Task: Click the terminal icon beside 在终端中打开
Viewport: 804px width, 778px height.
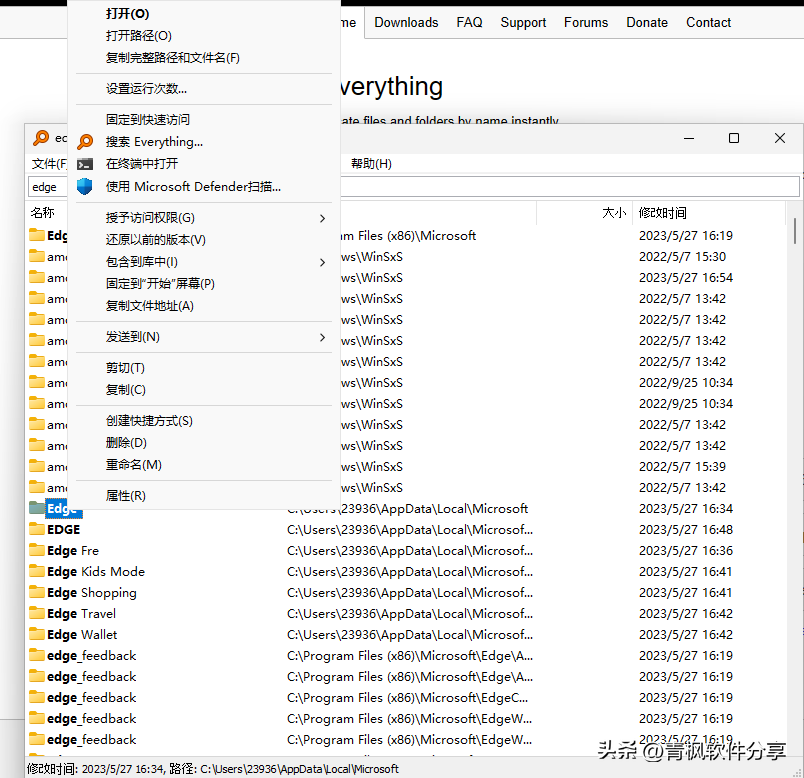Action: coord(85,164)
